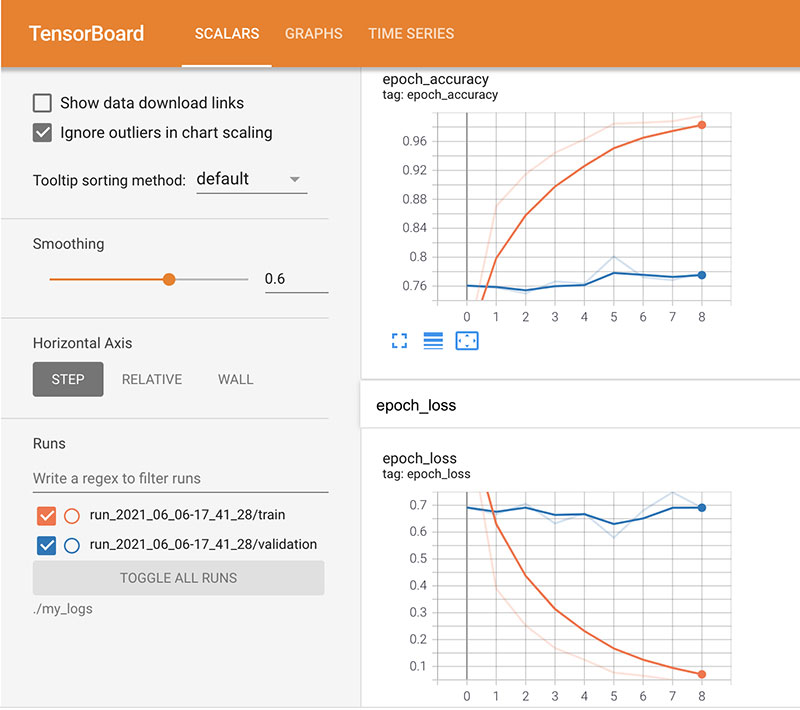The height and width of the screenshot is (710, 800).
Task: Set horizontal axis to Wall
Action: click(x=236, y=380)
